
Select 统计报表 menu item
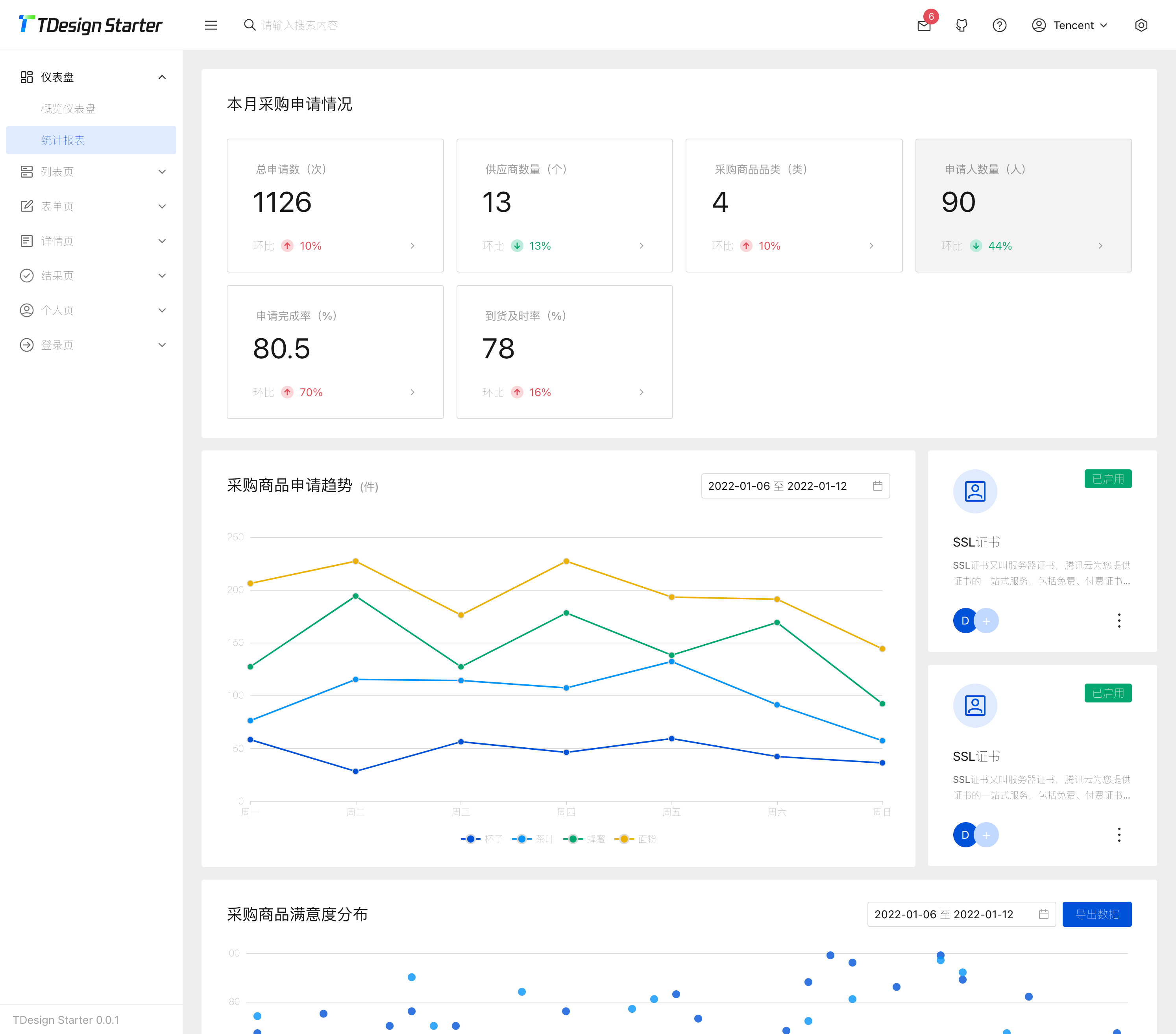click(91, 140)
